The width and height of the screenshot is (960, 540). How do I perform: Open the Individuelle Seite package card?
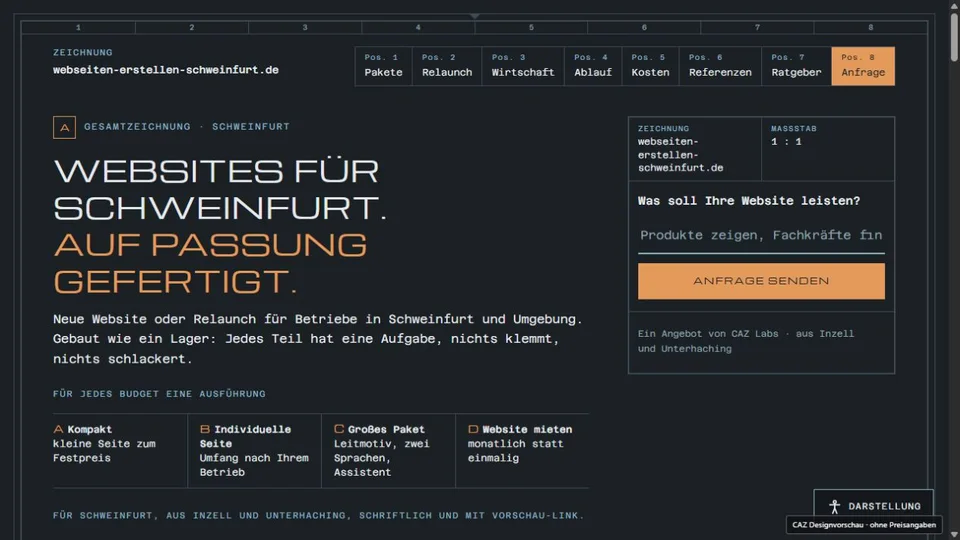click(254, 451)
